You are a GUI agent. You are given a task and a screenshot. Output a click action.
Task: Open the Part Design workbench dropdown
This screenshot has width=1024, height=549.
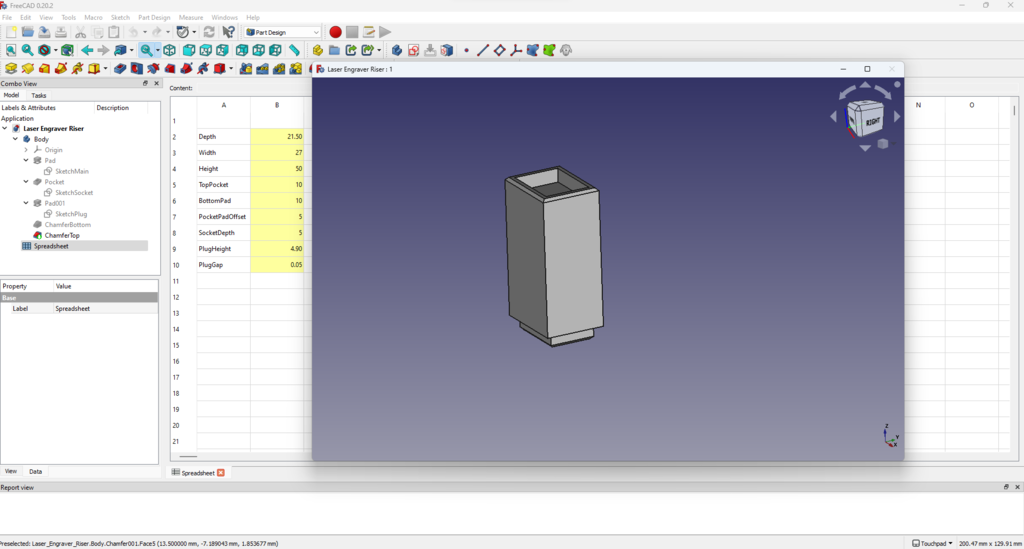tap(283, 32)
